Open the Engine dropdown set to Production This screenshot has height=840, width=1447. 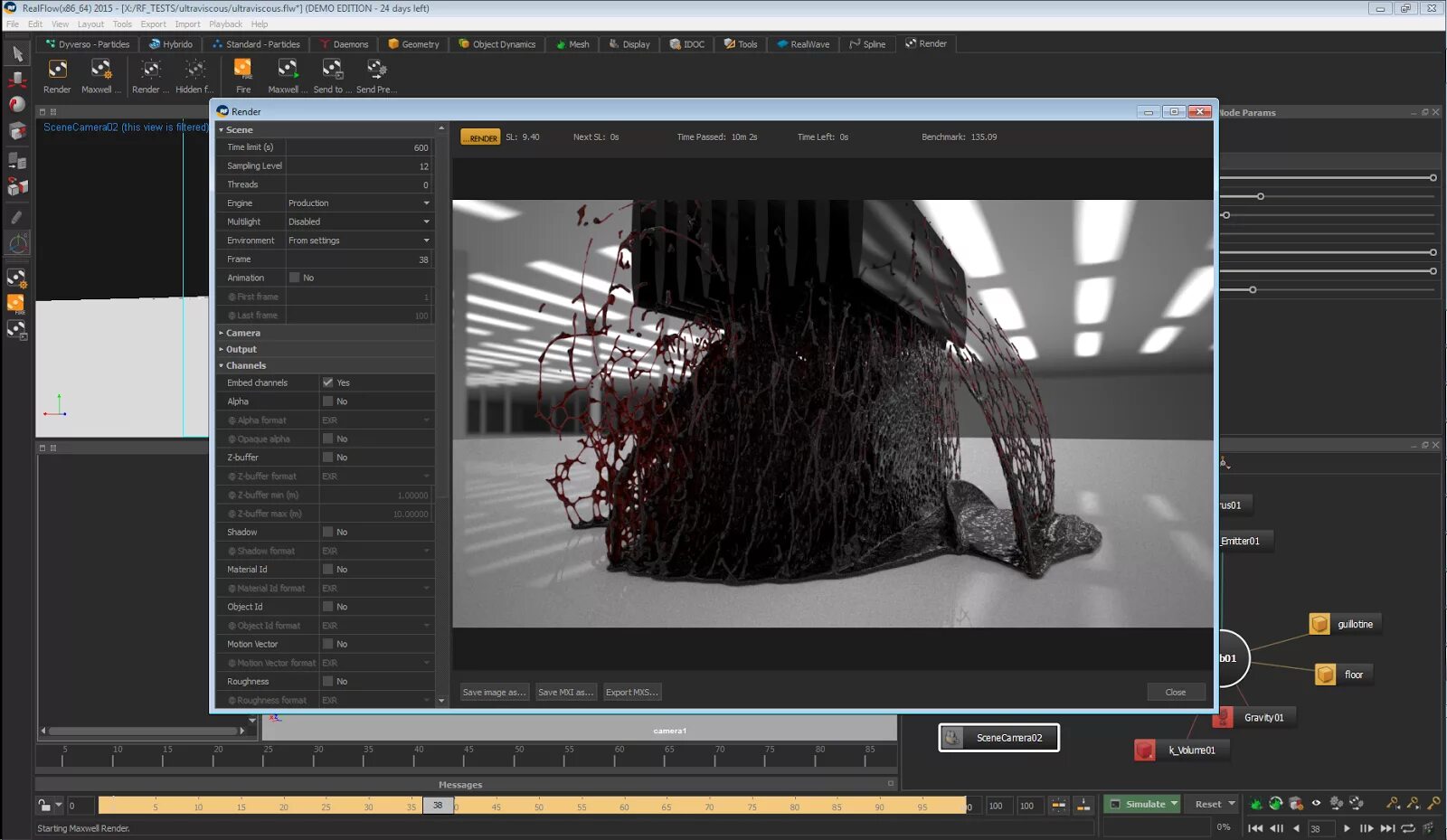pyautogui.click(x=359, y=203)
